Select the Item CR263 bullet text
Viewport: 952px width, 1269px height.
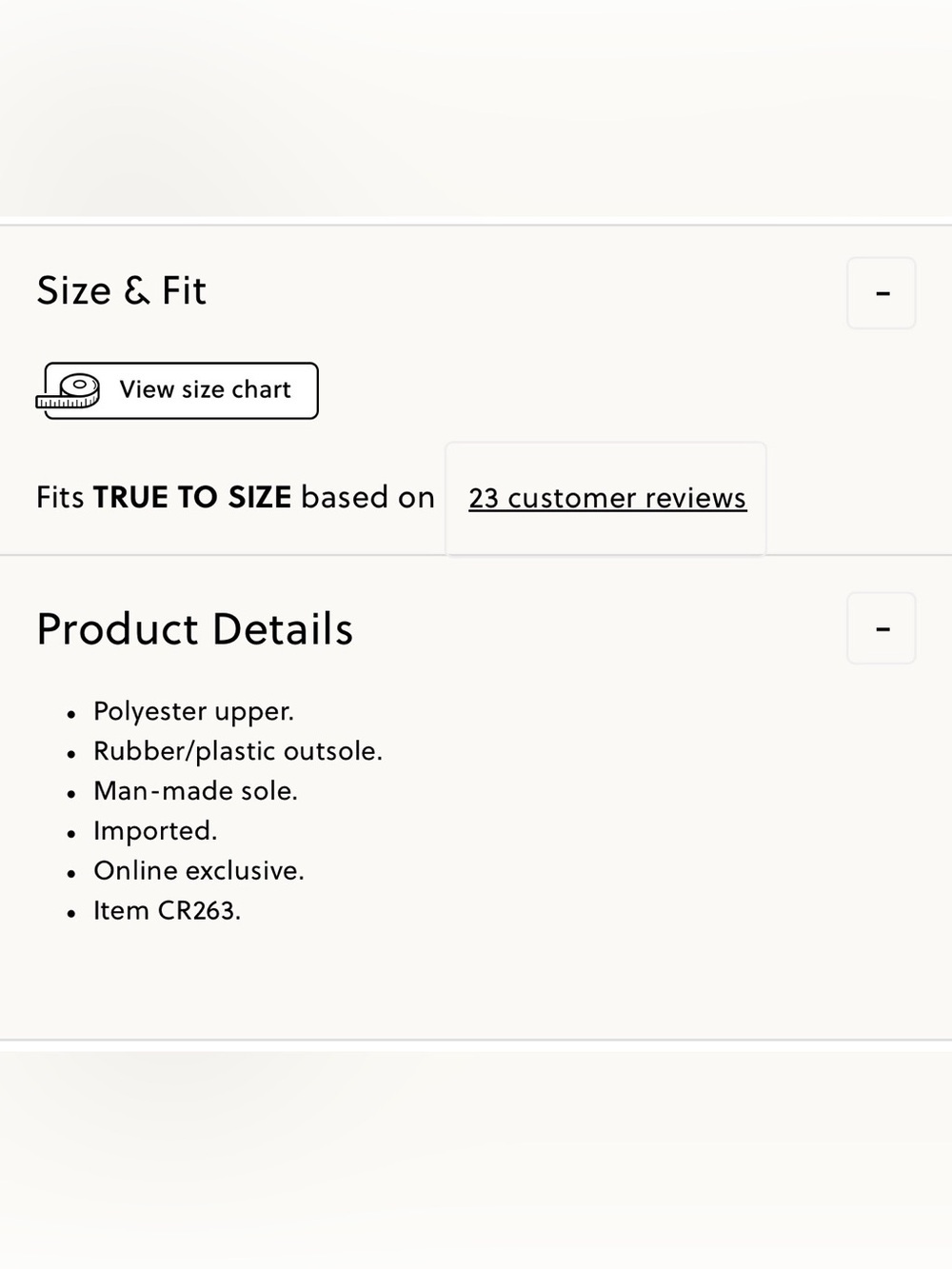tap(167, 911)
